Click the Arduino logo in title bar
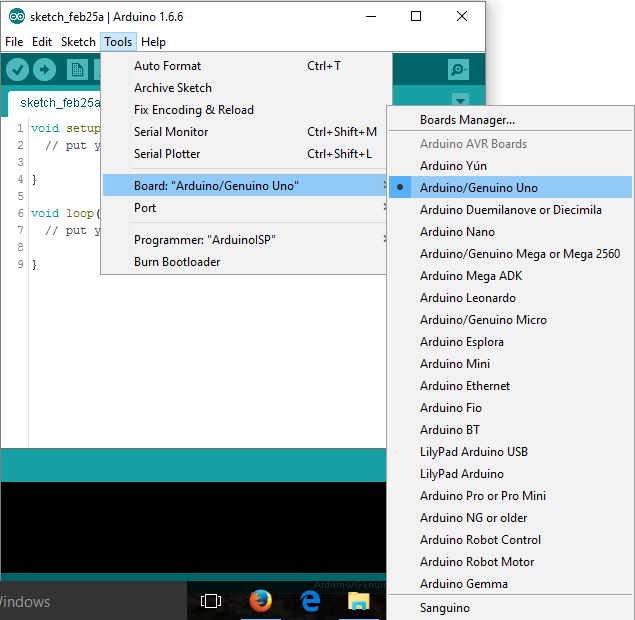The image size is (635, 620). [17, 17]
